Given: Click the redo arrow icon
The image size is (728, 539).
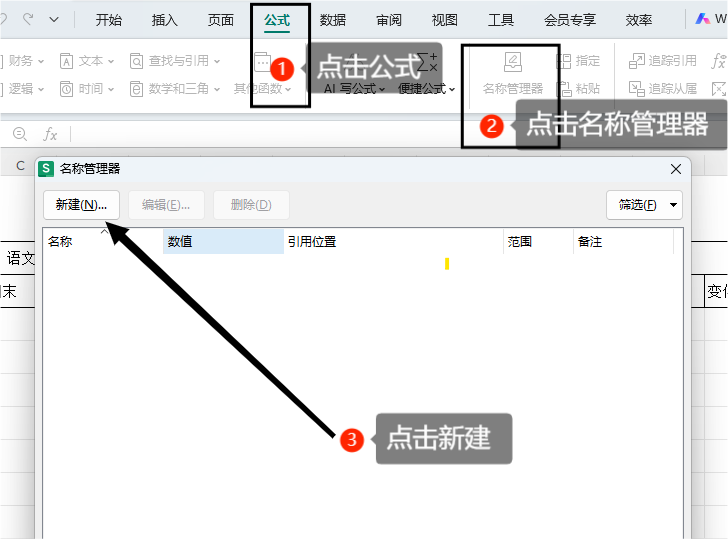Looking at the screenshot, I should tap(28, 19).
